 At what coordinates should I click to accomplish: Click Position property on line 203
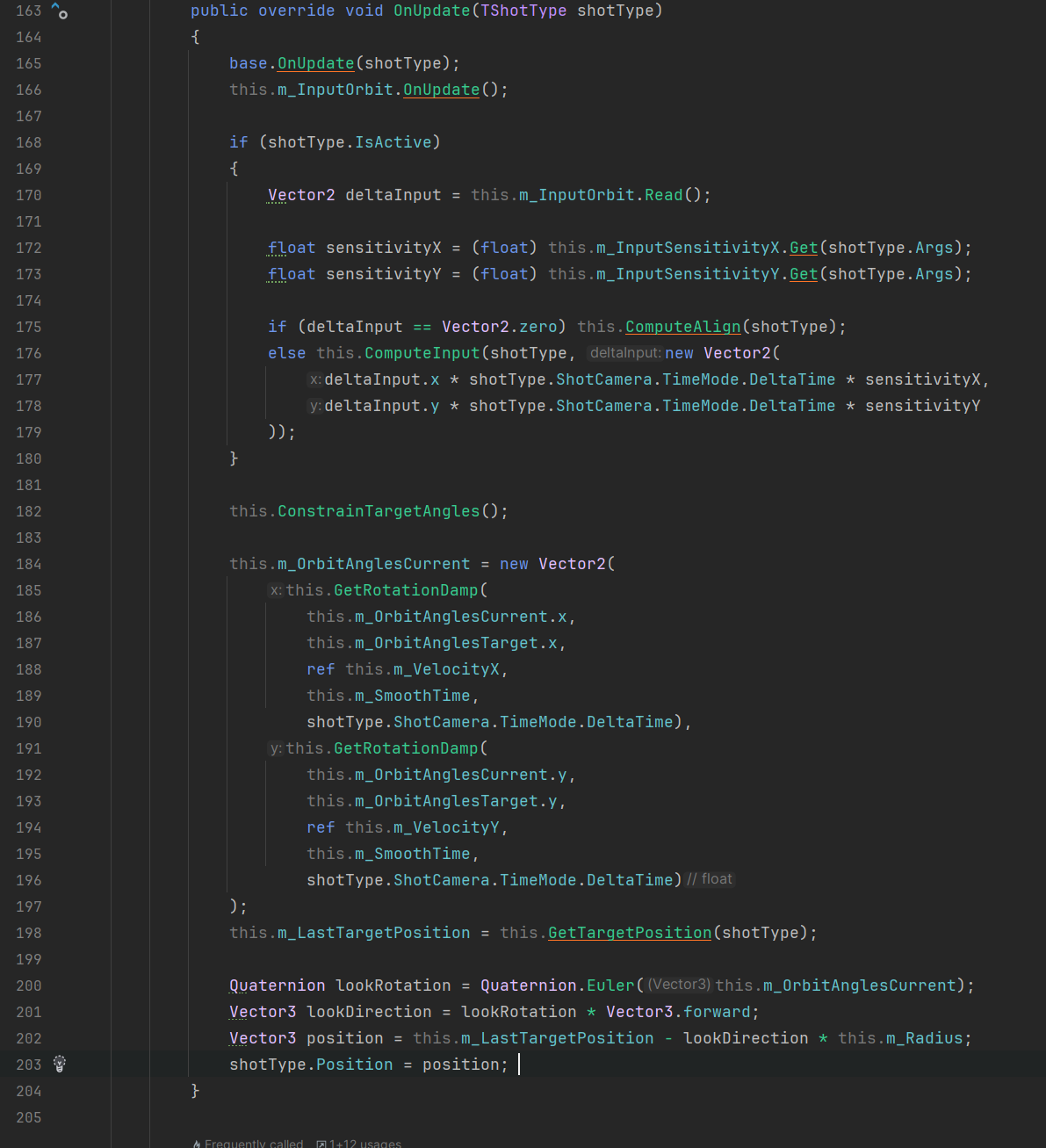pos(355,1065)
